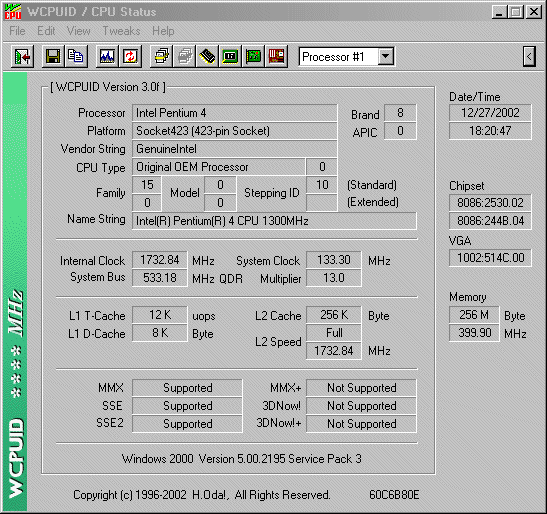Click the Family value 15
547x514 pixels.
click(147, 185)
